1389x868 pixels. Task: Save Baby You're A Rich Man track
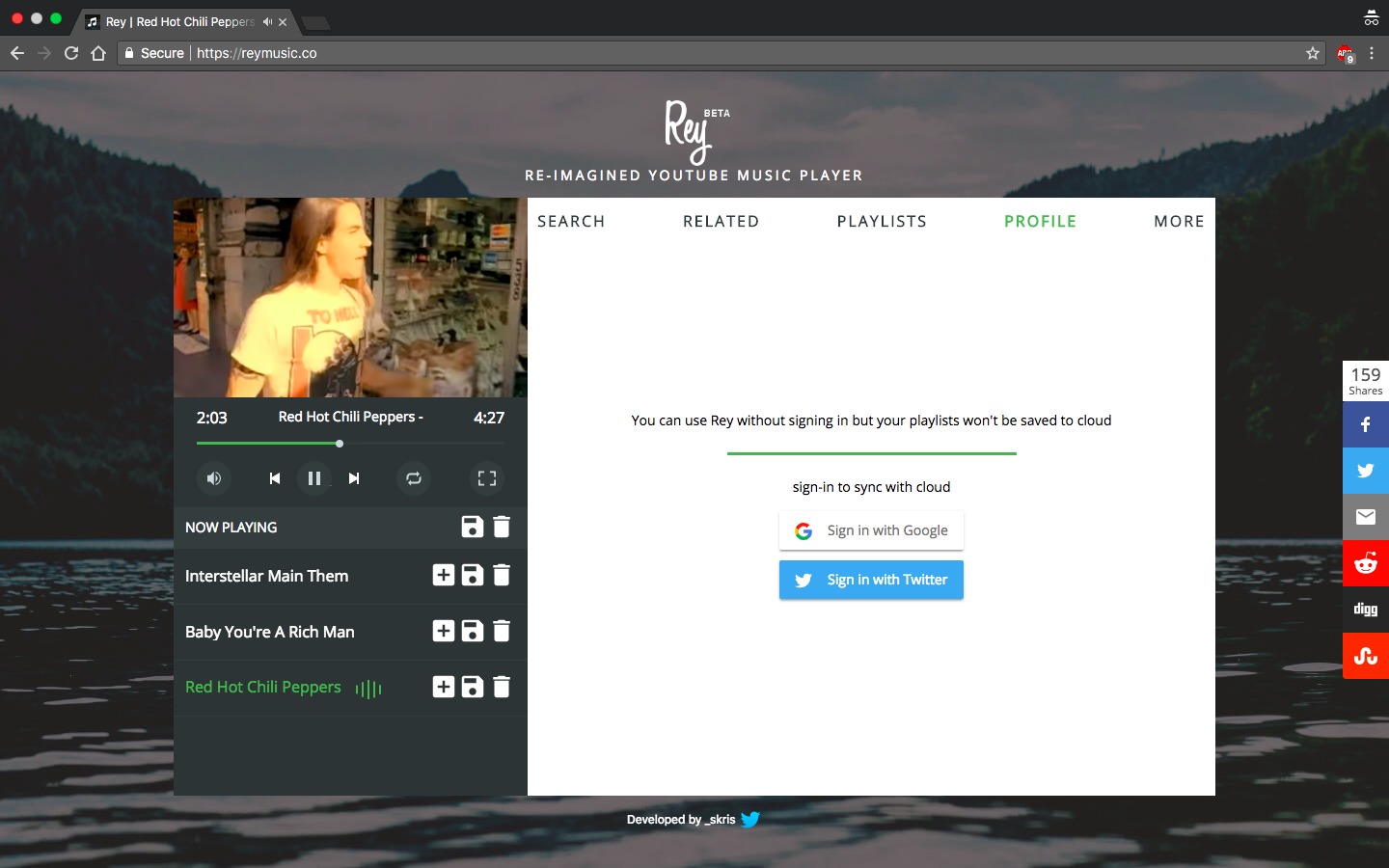pyautogui.click(x=473, y=631)
